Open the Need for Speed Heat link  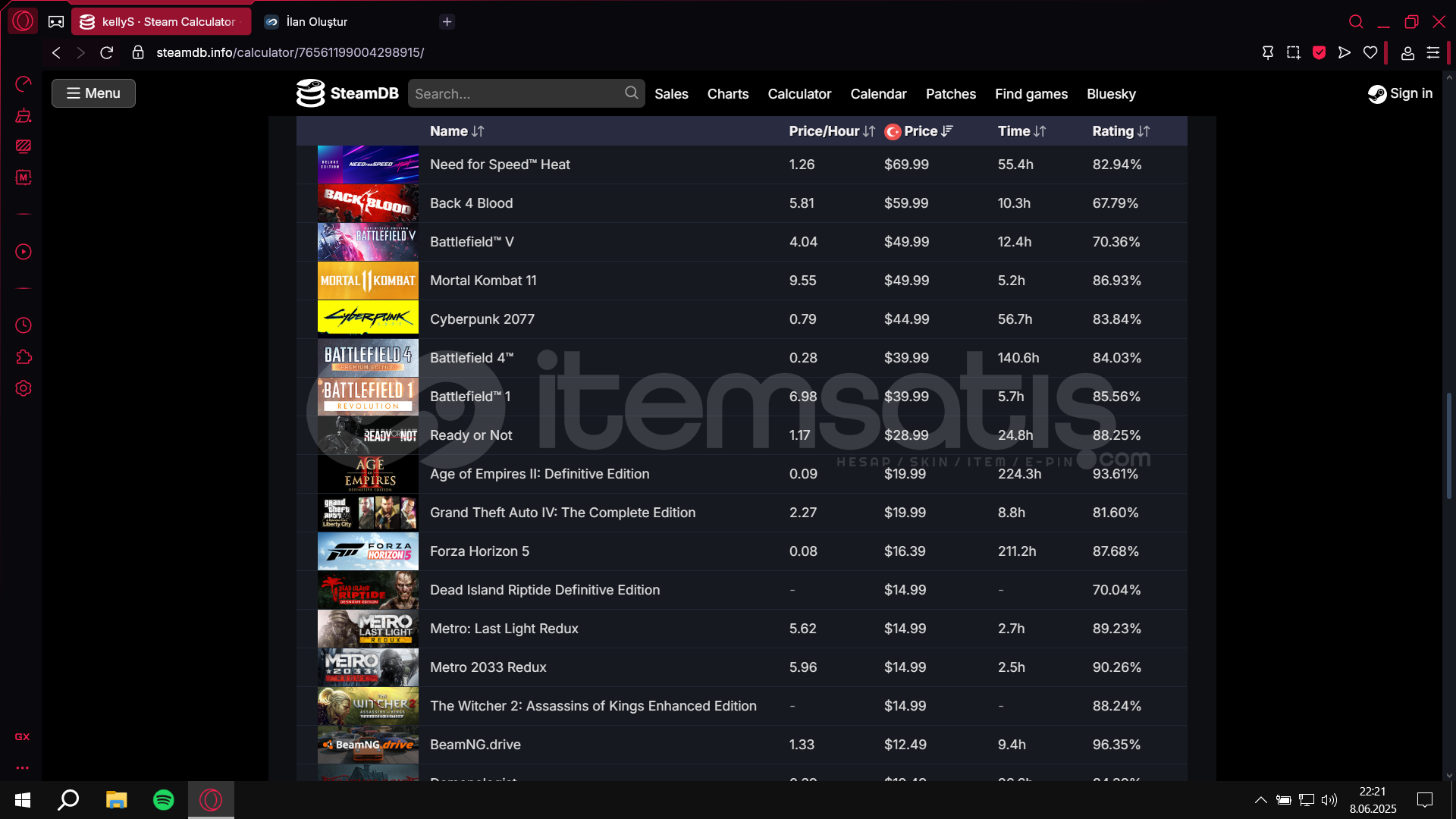[x=500, y=165]
